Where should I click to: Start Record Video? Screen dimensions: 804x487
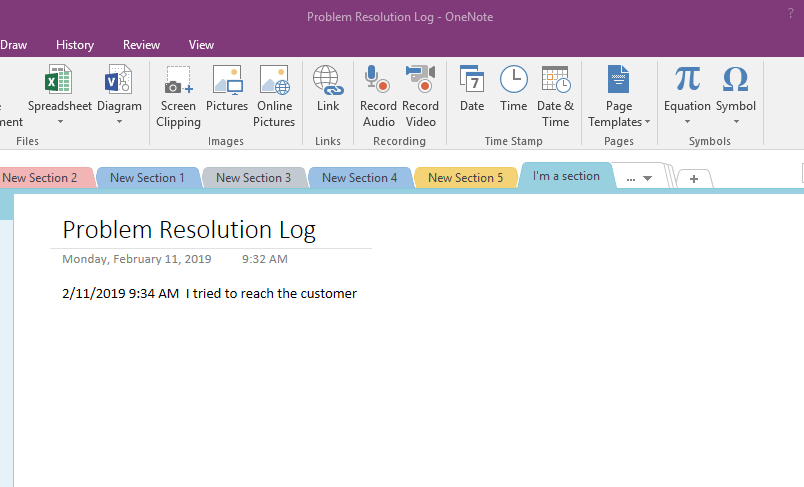coord(420,96)
